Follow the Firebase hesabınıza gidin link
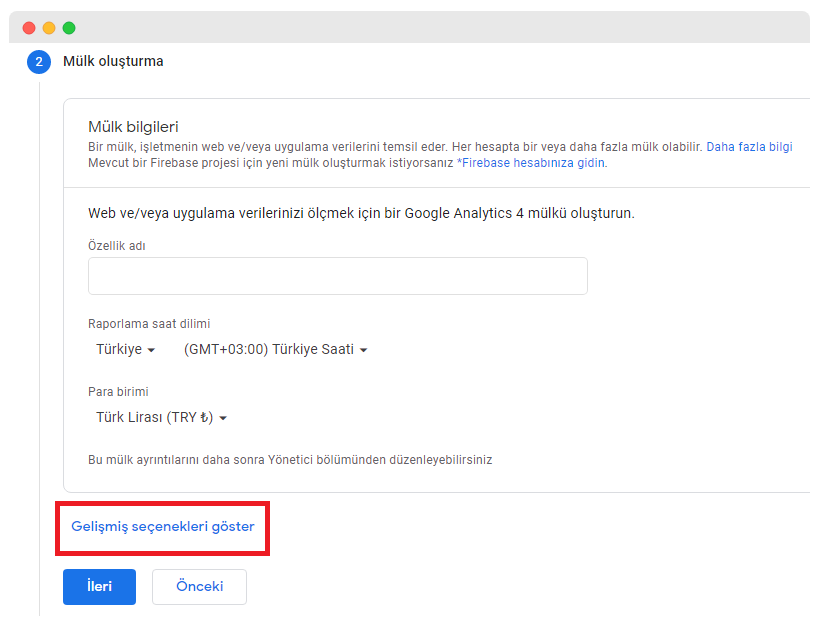 [x=531, y=162]
